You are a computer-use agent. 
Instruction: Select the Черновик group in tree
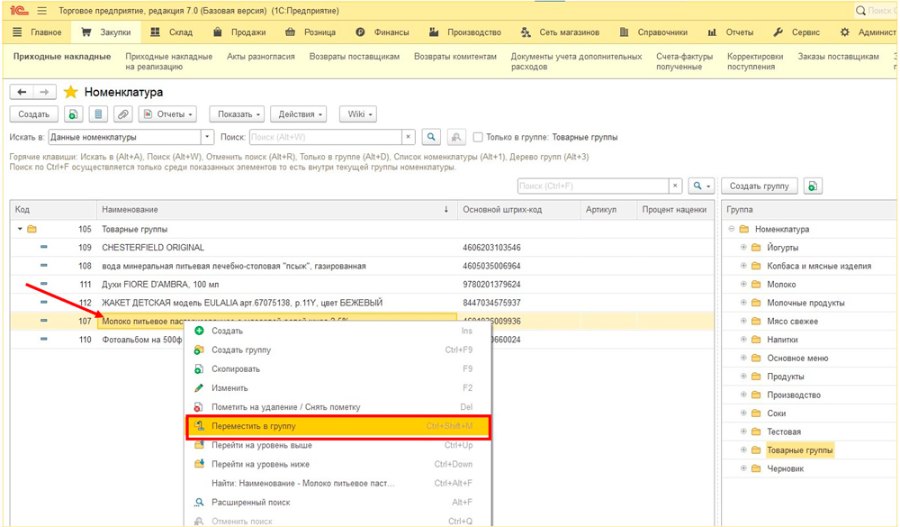pyautogui.click(x=785, y=468)
